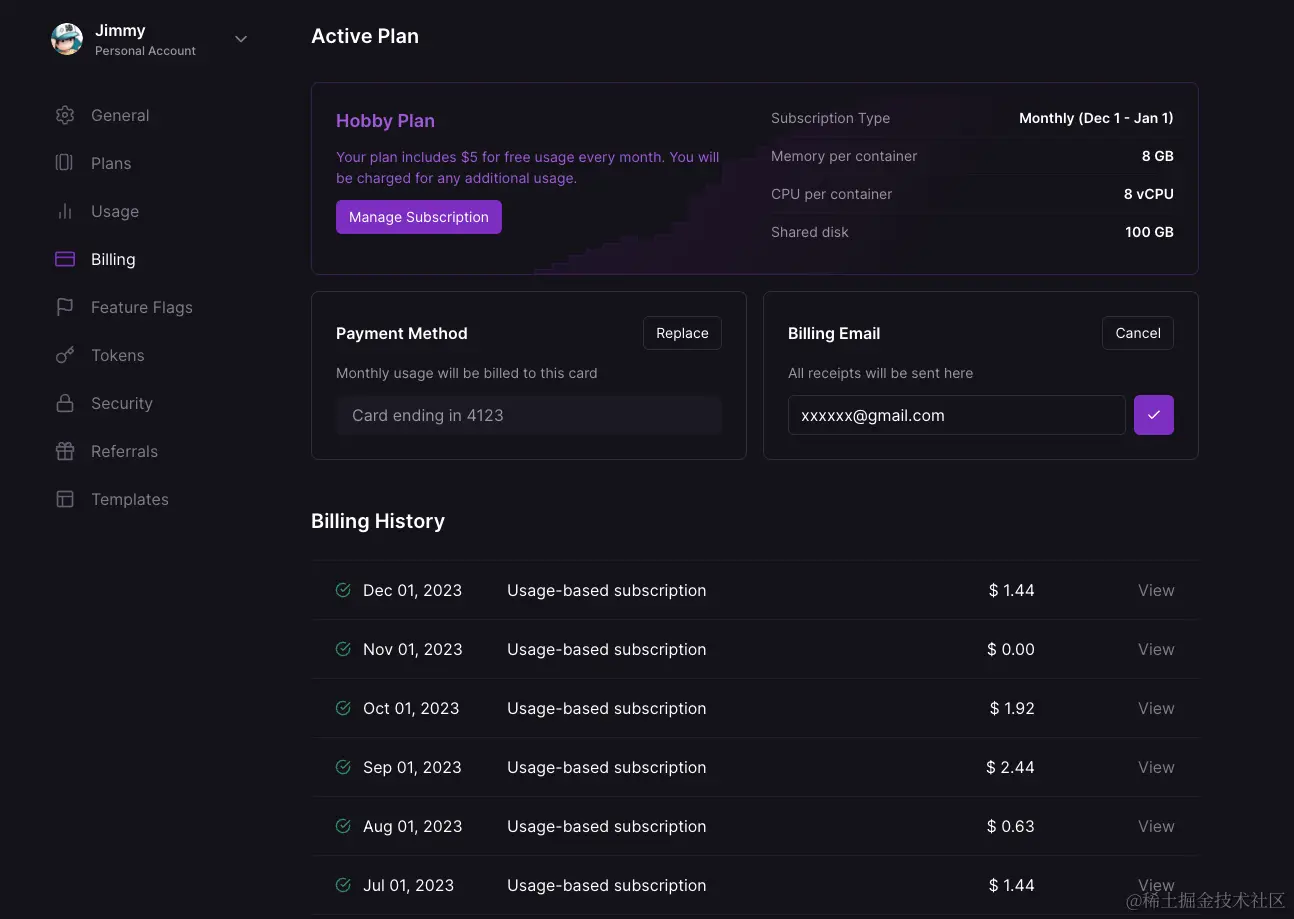Viewport: 1294px width, 919px height.
Task: Click the Tokens key icon
Action: tap(65, 355)
